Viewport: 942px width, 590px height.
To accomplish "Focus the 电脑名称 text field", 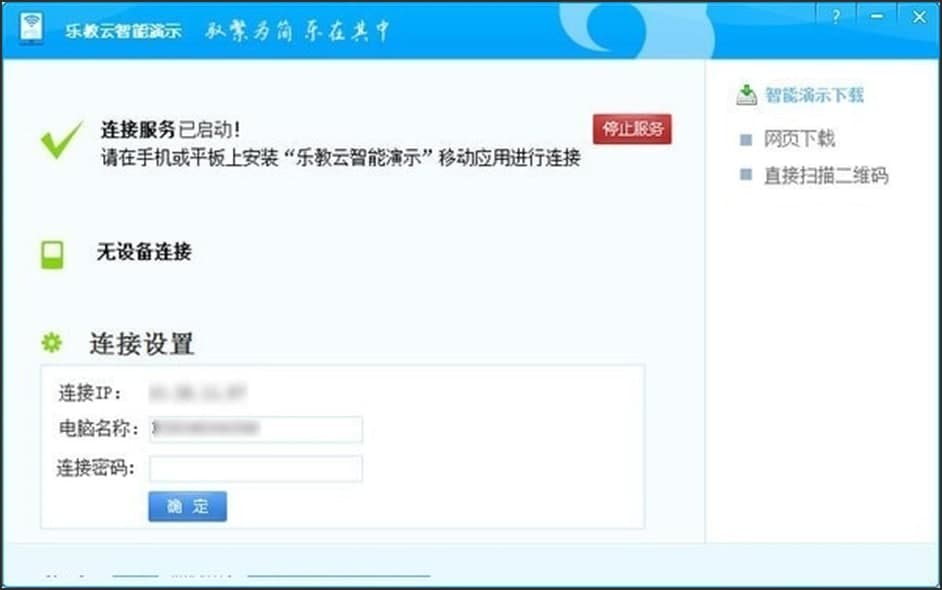I will (x=256, y=429).
